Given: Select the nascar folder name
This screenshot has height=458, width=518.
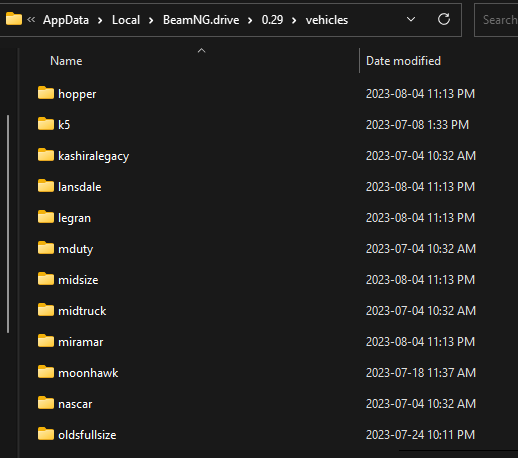Looking at the screenshot, I should [75, 404].
